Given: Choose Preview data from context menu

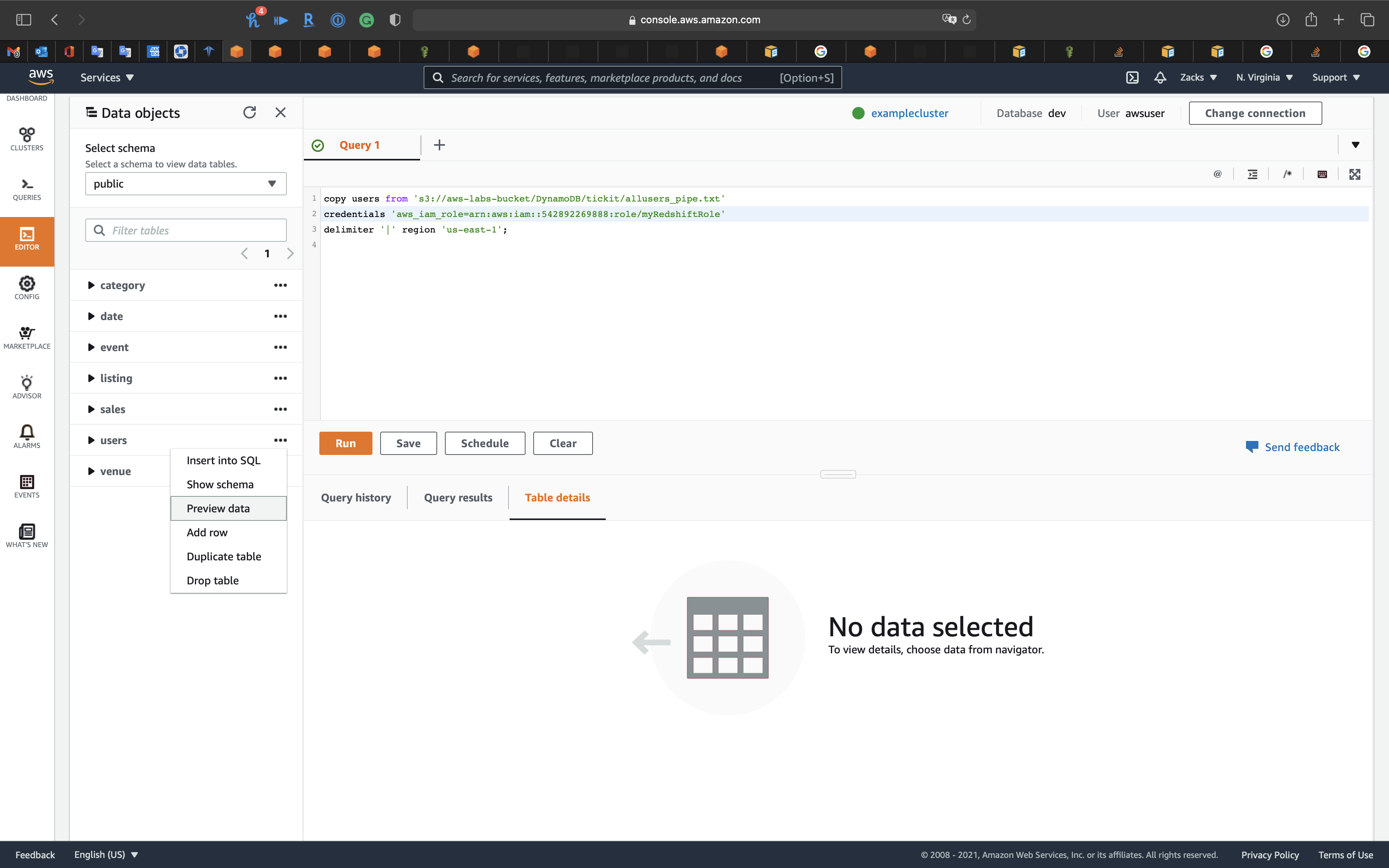Looking at the screenshot, I should click(218, 509).
